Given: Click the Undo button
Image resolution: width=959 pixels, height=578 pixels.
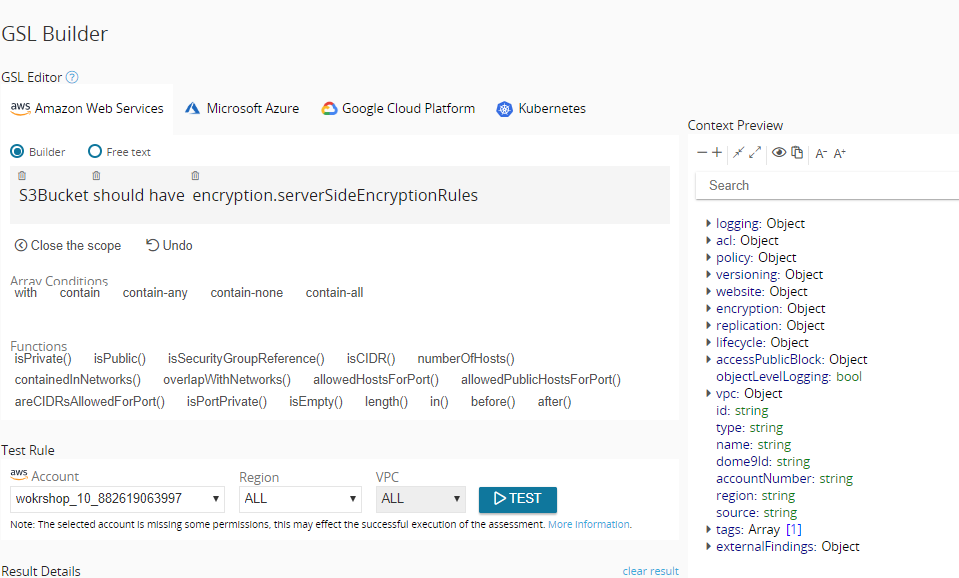Looking at the screenshot, I should pos(169,245).
